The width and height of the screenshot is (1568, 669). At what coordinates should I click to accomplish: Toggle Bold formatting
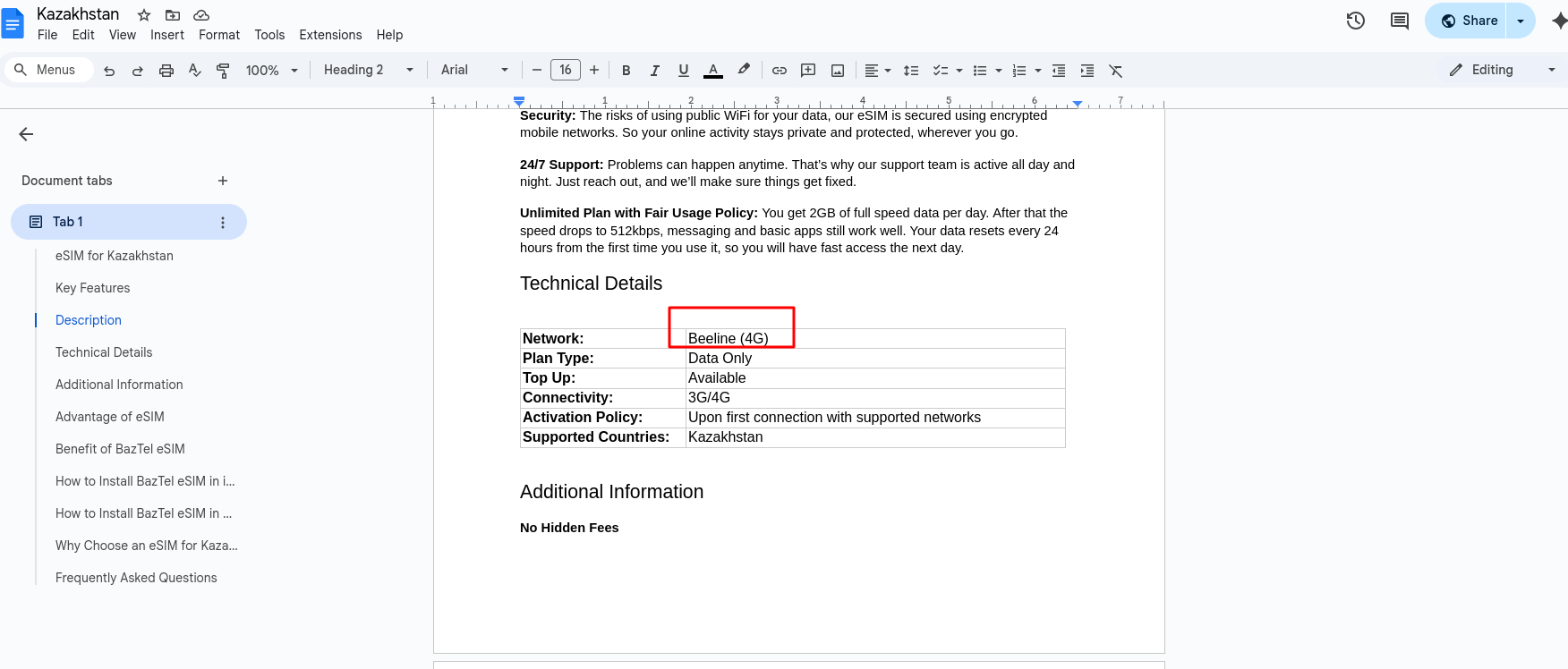click(626, 71)
